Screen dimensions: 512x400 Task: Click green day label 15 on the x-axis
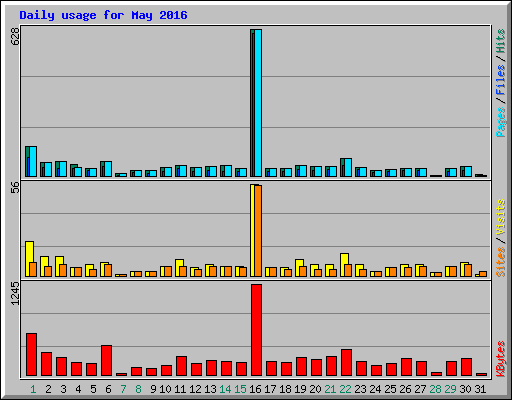(x=240, y=389)
